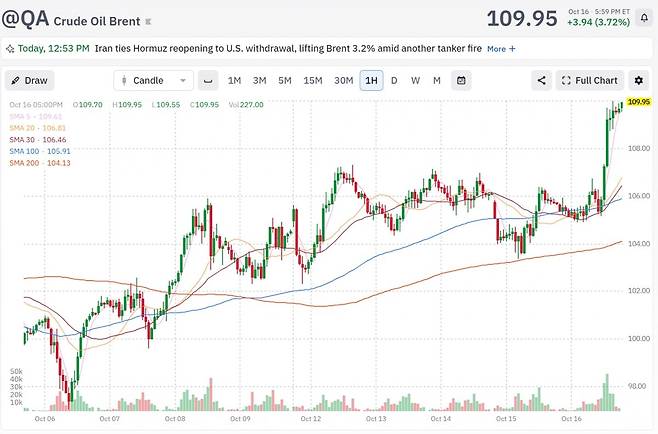This screenshot has width=658, height=434.
Task: Select the 15M interval
Action: (x=313, y=81)
